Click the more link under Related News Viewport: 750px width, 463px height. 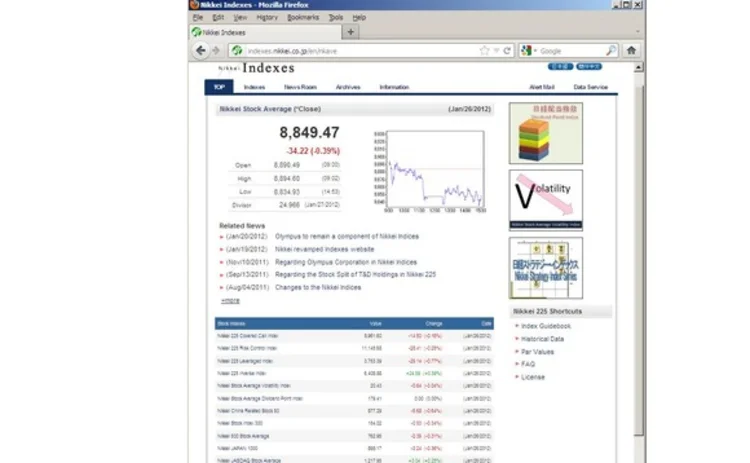tap(230, 301)
